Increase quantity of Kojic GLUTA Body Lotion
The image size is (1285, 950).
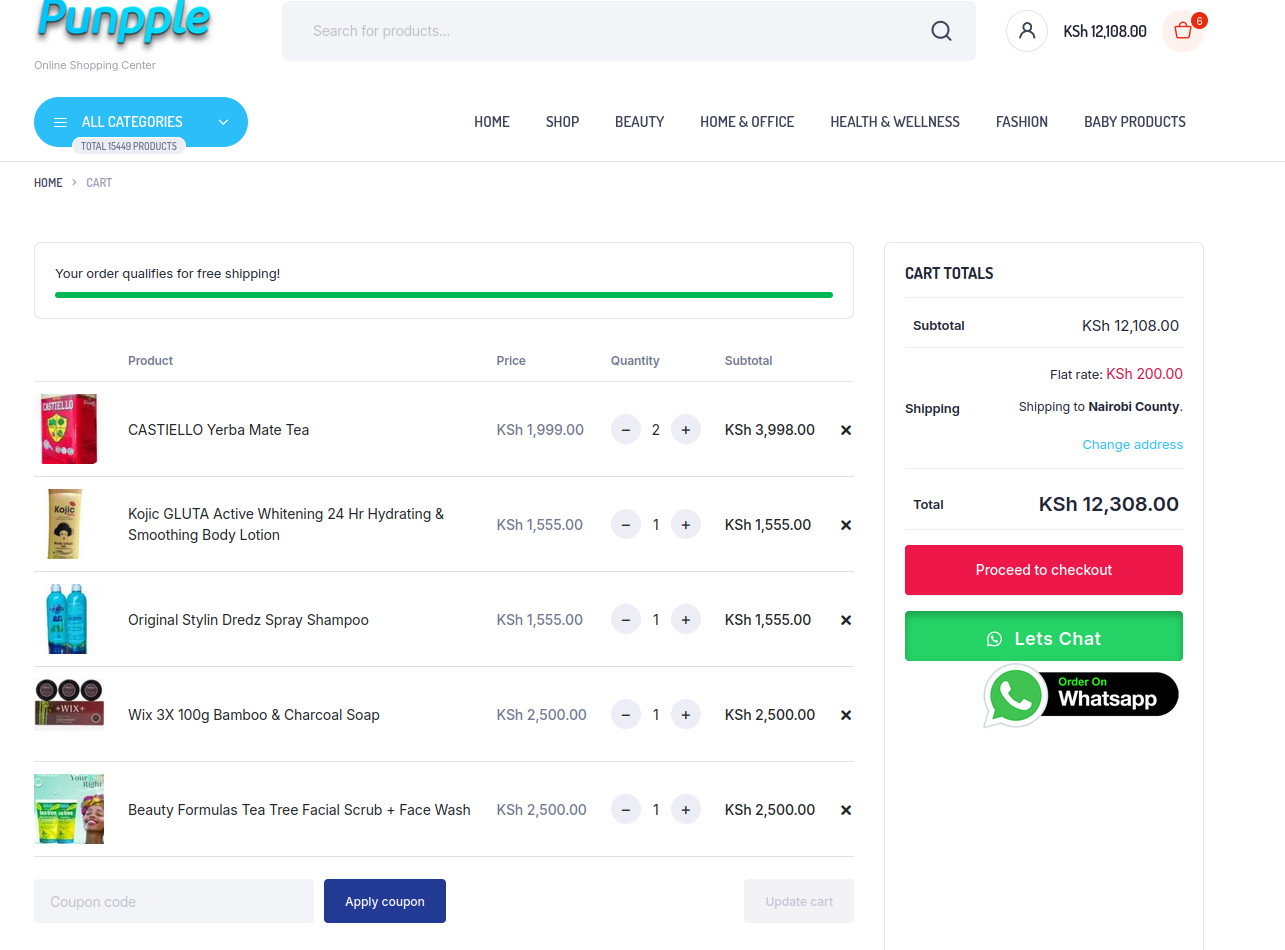[x=686, y=525]
